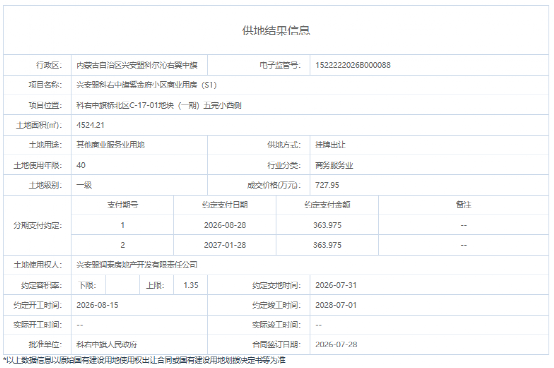Click the agreed construction start date 2026-08-15
The image size is (554, 368).
click(97, 305)
